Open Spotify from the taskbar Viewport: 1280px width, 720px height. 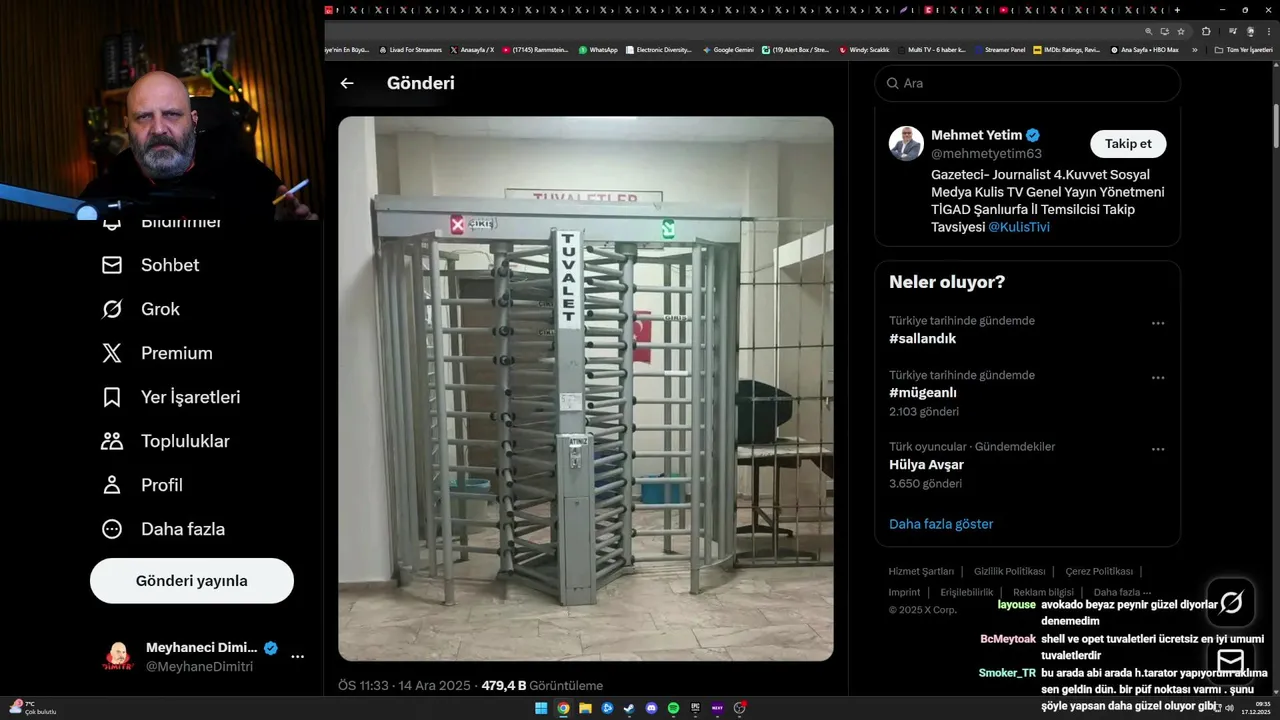pyautogui.click(x=673, y=708)
